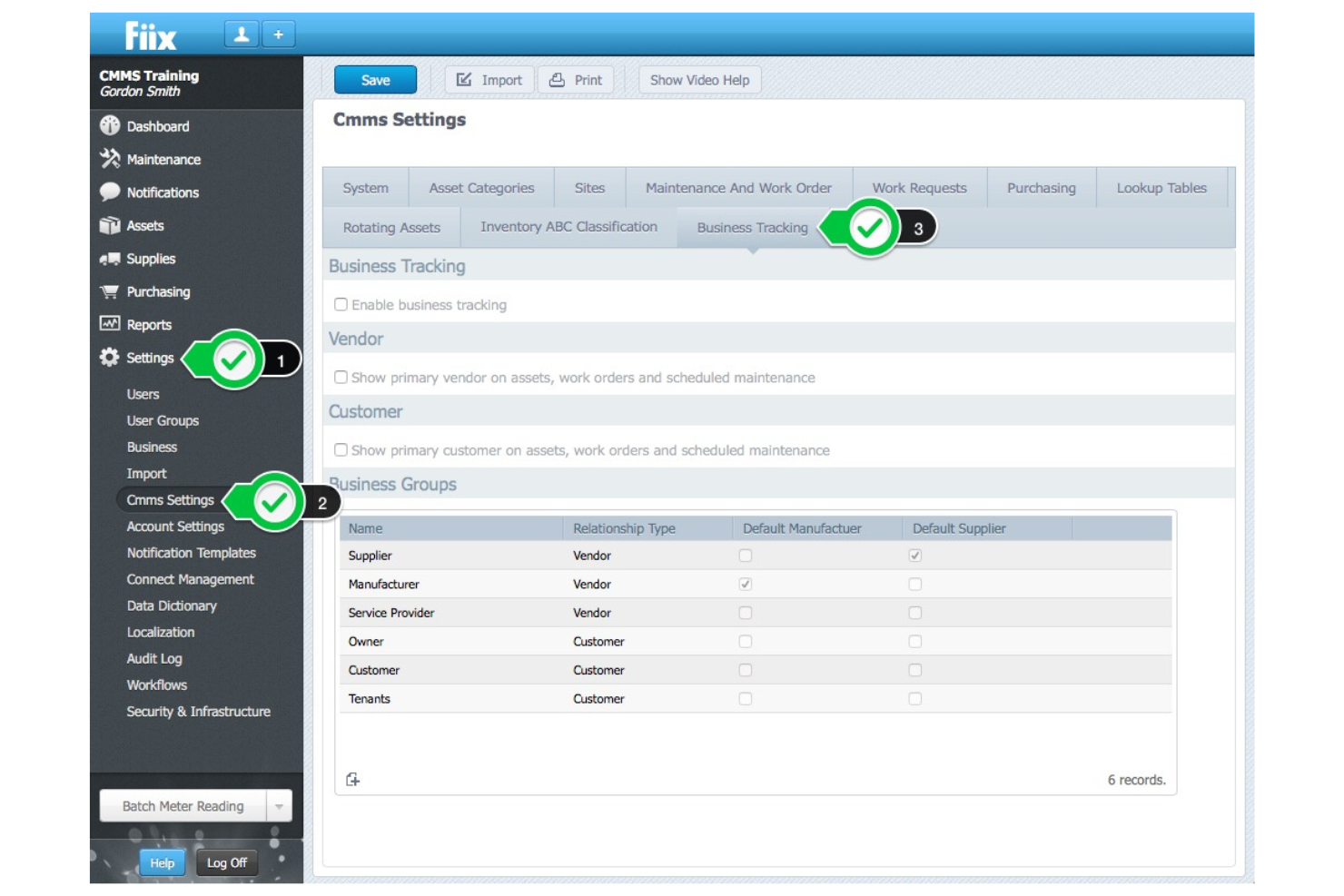Uncheck Default Supplier for the Supplier row
This screenshot has height=896, width=1344.
tap(917, 555)
